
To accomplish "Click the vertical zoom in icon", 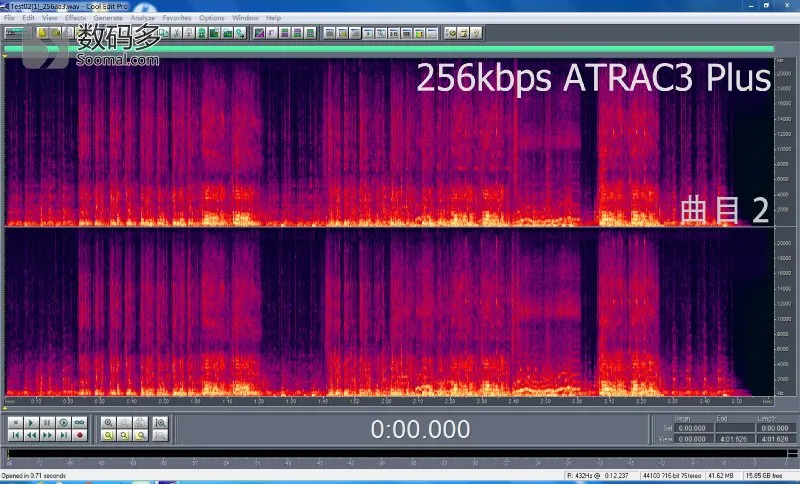I will coord(160,423).
